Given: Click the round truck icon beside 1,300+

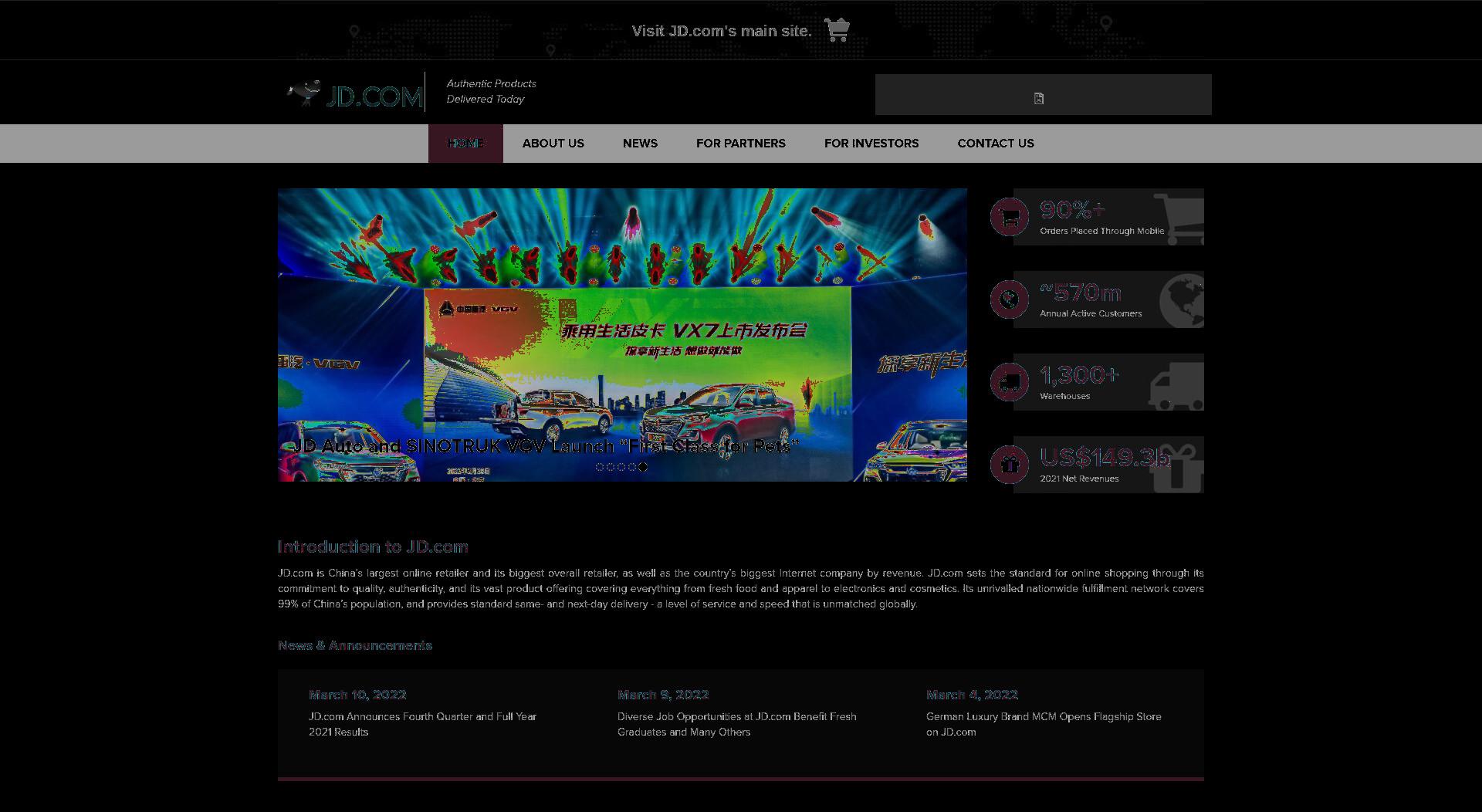Looking at the screenshot, I should point(1010,382).
